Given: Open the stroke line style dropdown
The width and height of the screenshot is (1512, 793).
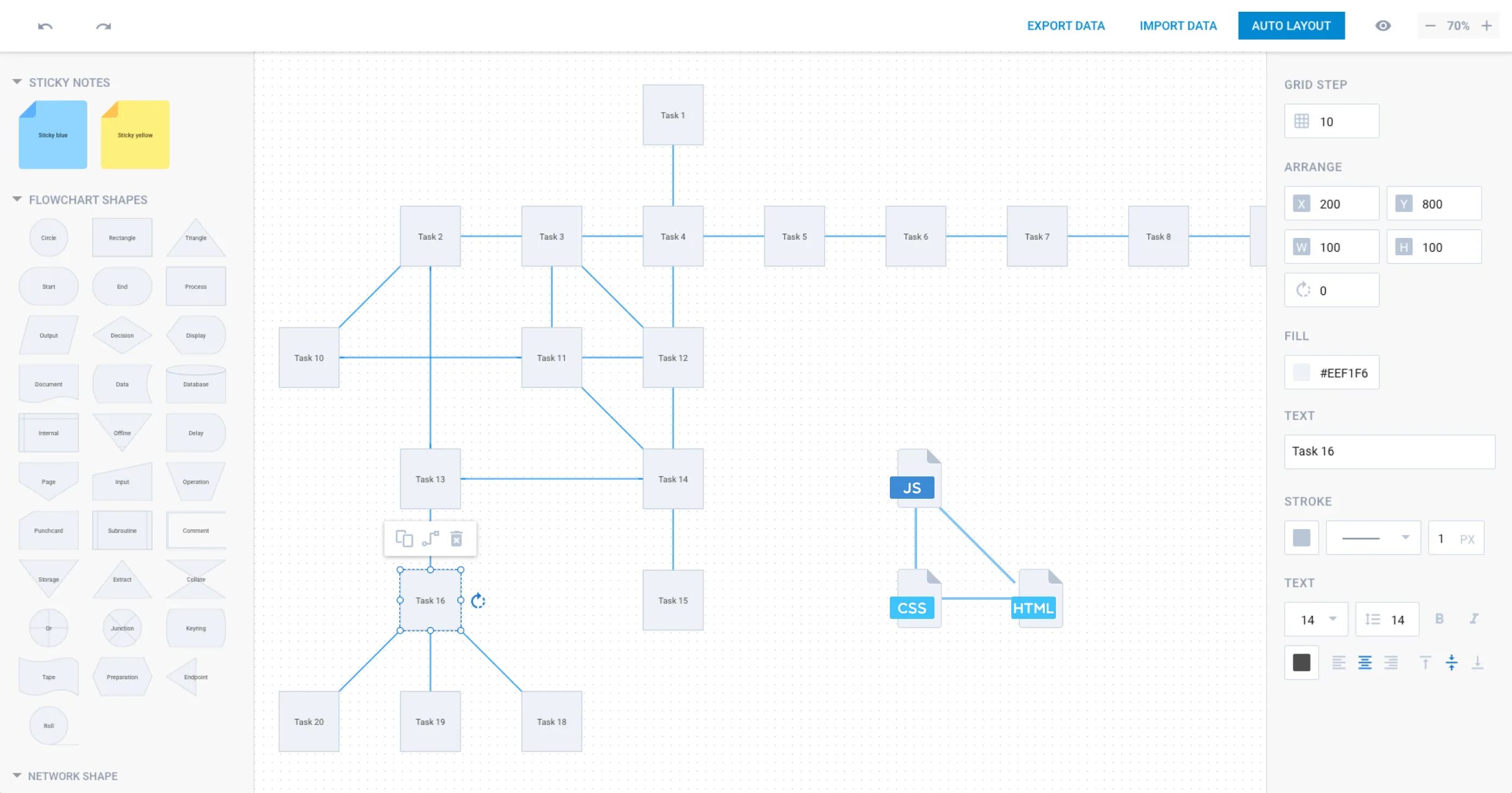Looking at the screenshot, I should pos(1373,538).
